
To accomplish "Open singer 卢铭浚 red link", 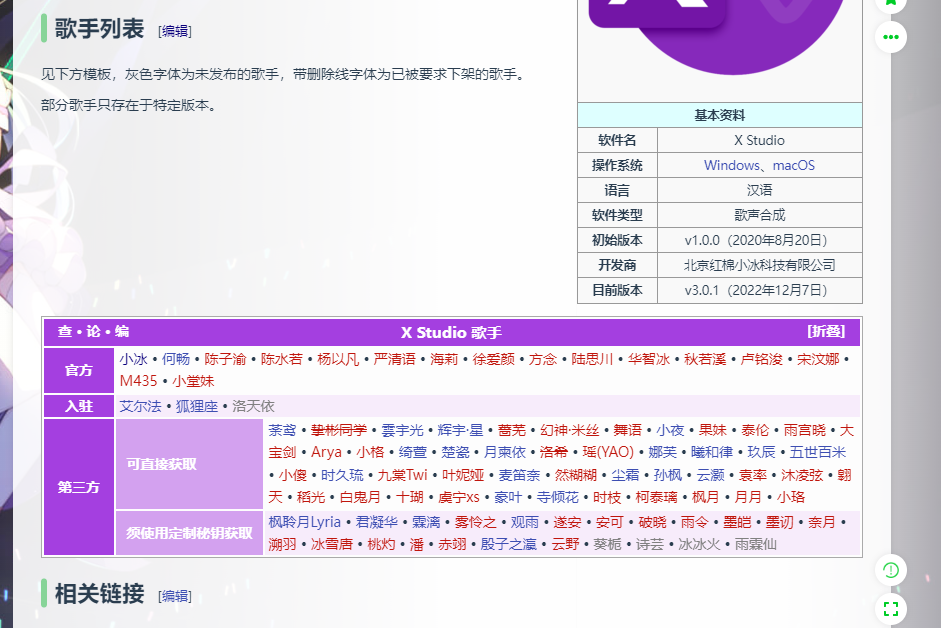I will 762,359.
